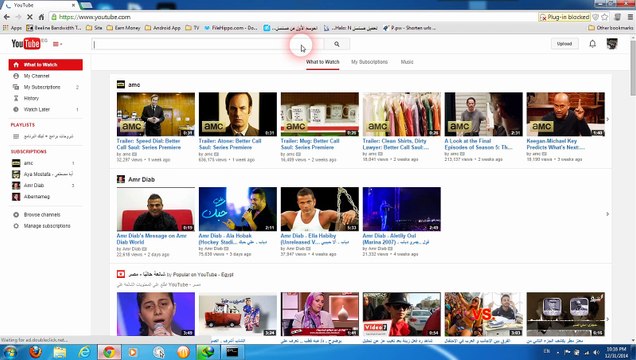636x360 pixels.
Task: Switch to the Music tab
Action: [407, 62]
